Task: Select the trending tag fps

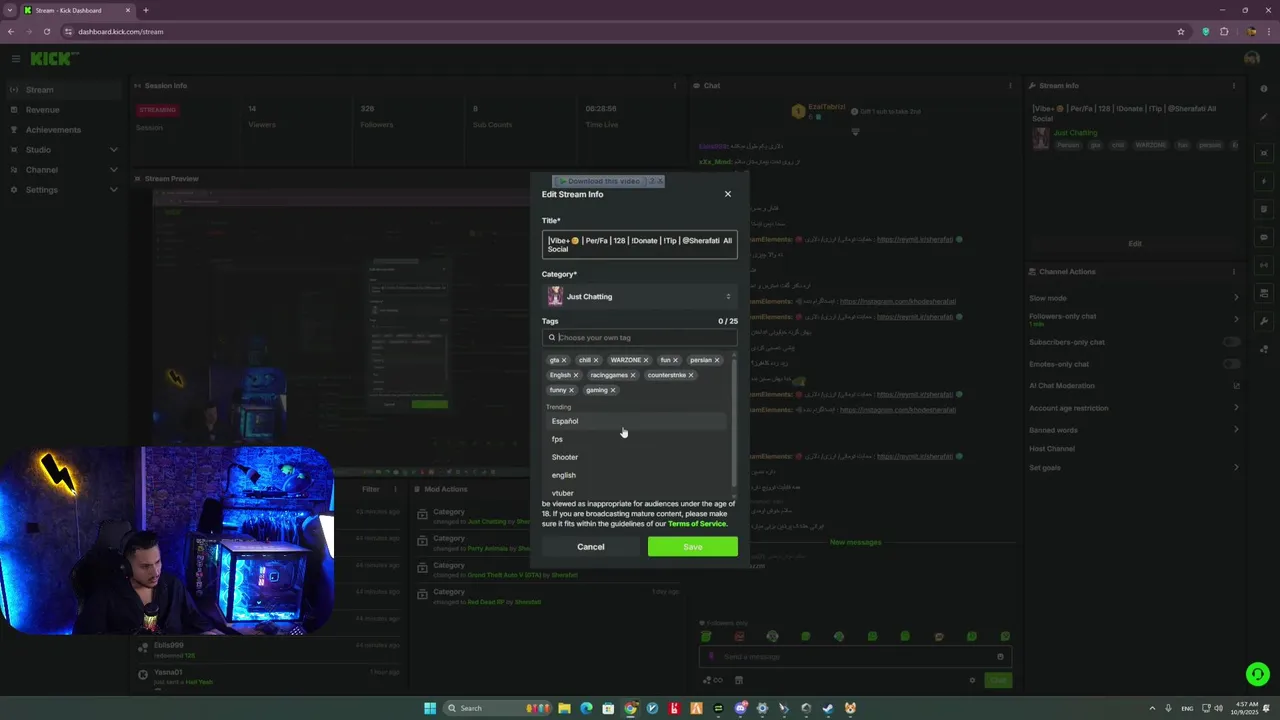Action: pos(636,439)
